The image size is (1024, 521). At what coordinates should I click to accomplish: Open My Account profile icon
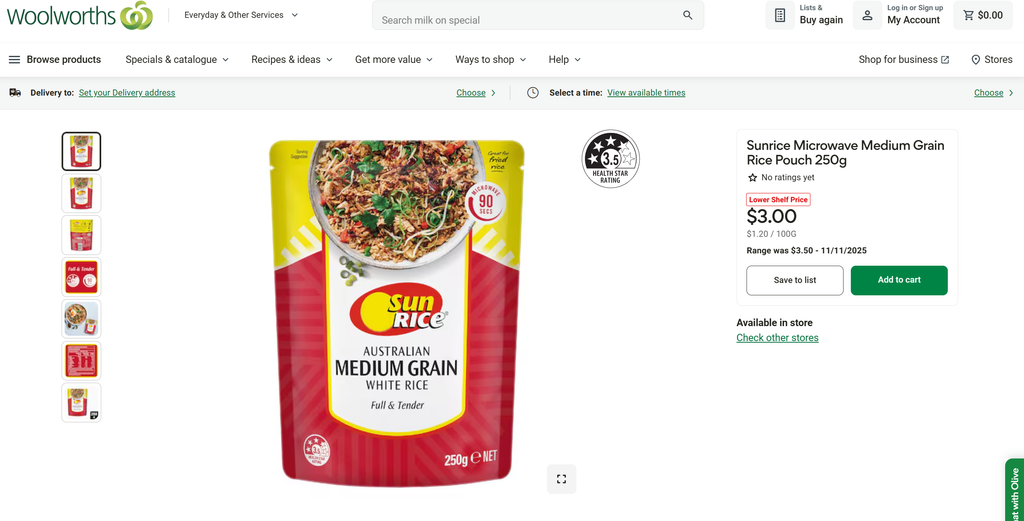click(x=867, y=15)
